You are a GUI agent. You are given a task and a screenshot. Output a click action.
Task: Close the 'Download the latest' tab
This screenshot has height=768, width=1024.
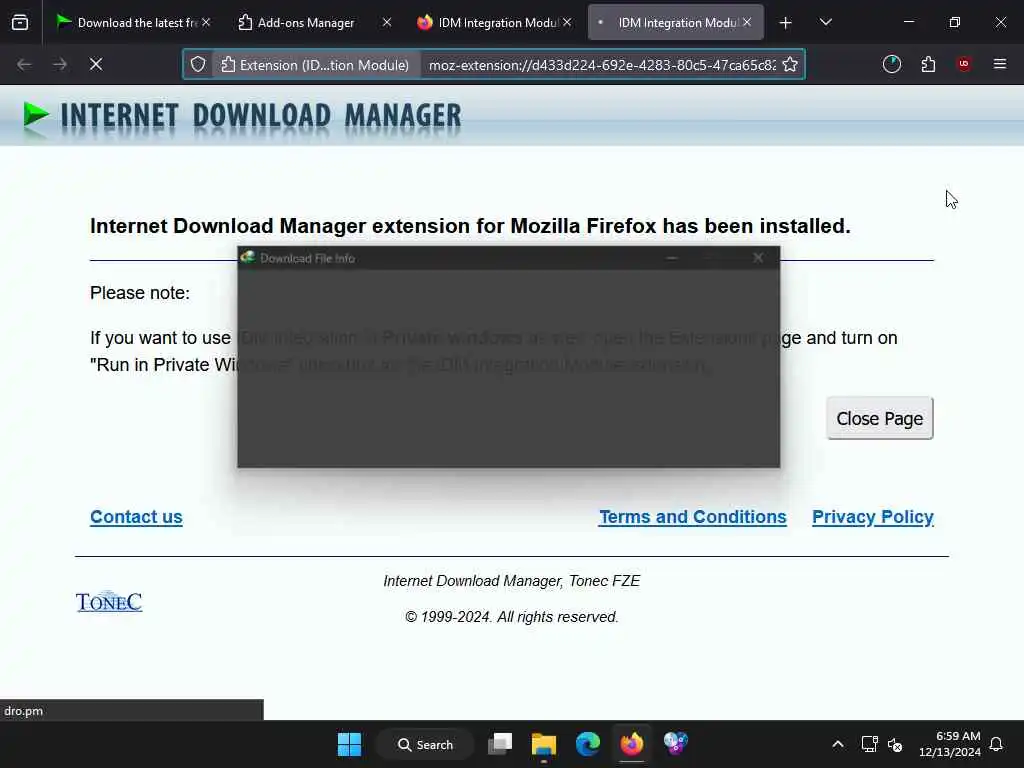(x=206, y=22)
